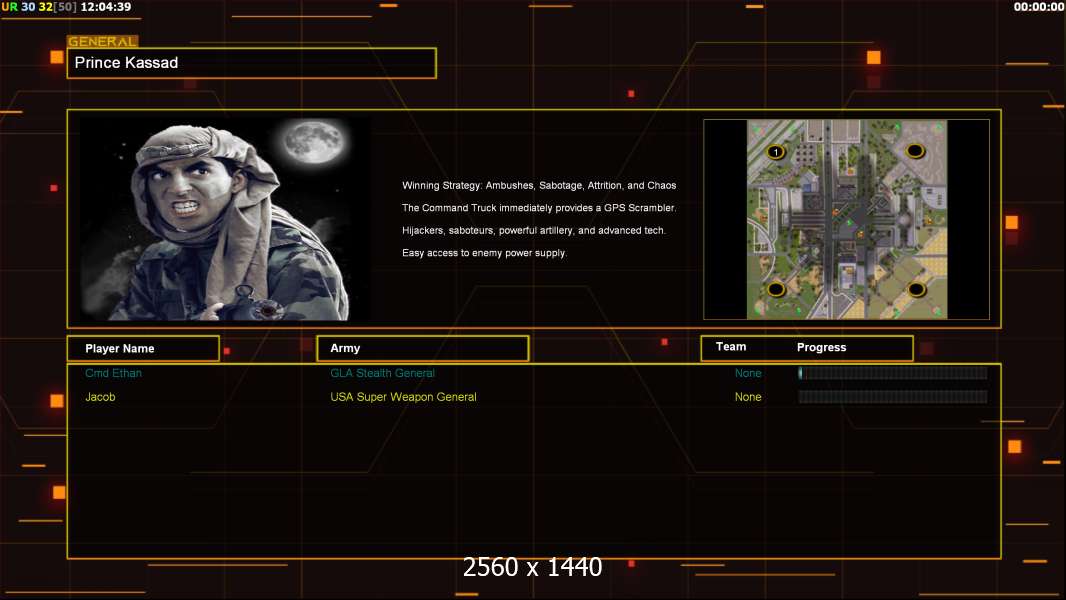
Task: Select the top-right start position on map
Action: point(915,150)
